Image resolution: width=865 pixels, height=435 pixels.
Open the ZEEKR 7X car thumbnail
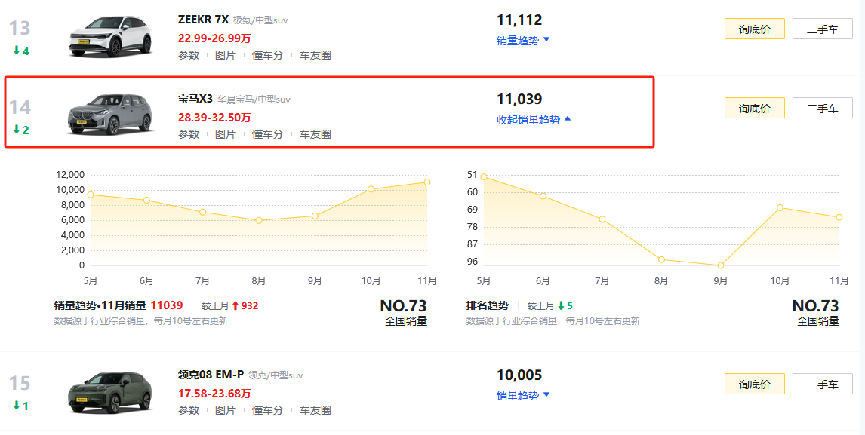pyautogui.click(x=110, y=36)
